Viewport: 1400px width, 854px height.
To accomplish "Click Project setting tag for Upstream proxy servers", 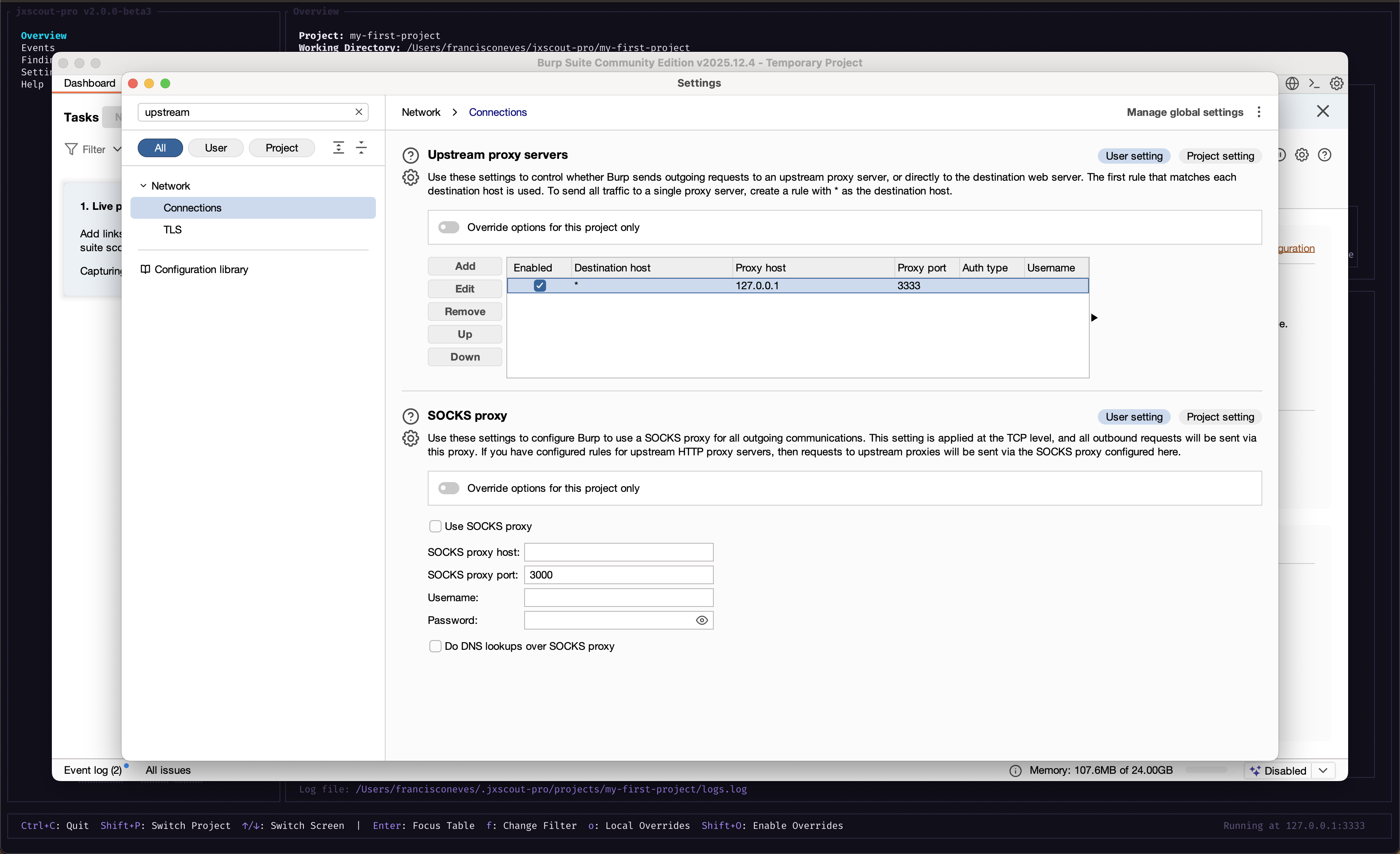I will 1221,156.
